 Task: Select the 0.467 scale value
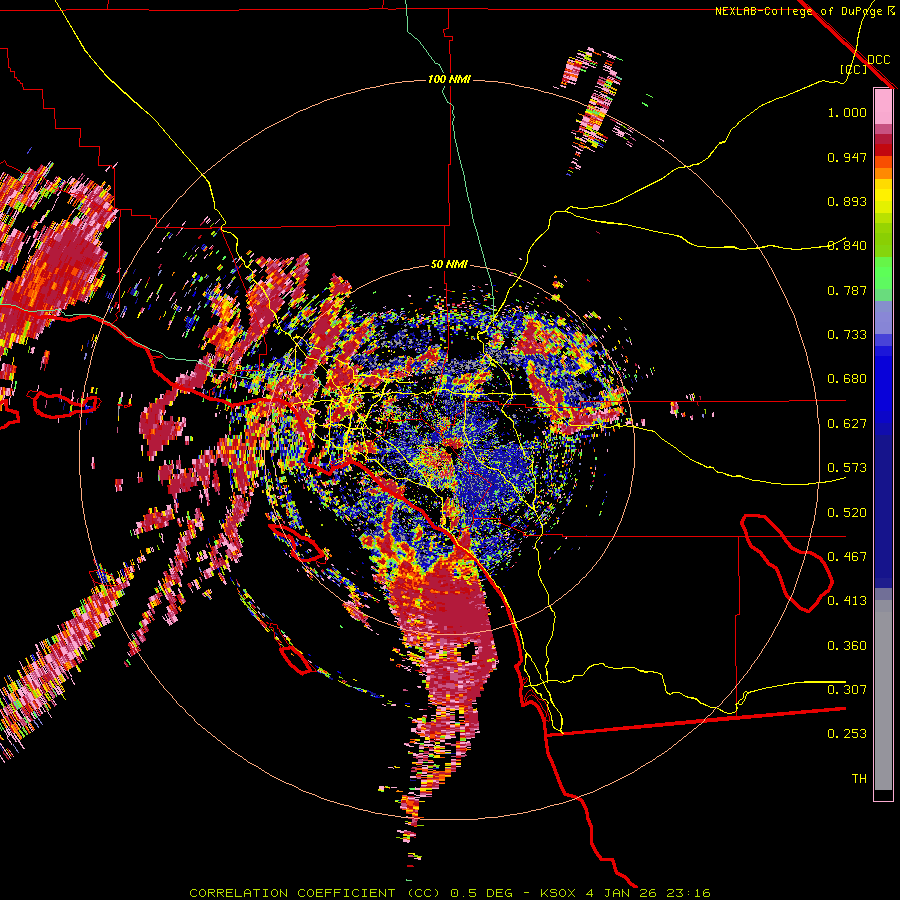tap(847, 557)
